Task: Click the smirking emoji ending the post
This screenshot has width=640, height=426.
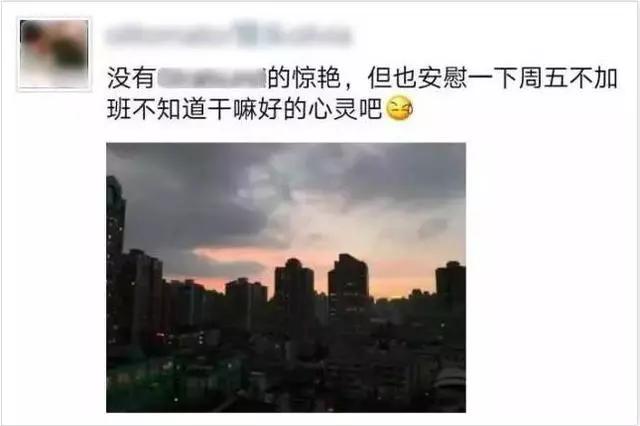Action: coord(399,109)
